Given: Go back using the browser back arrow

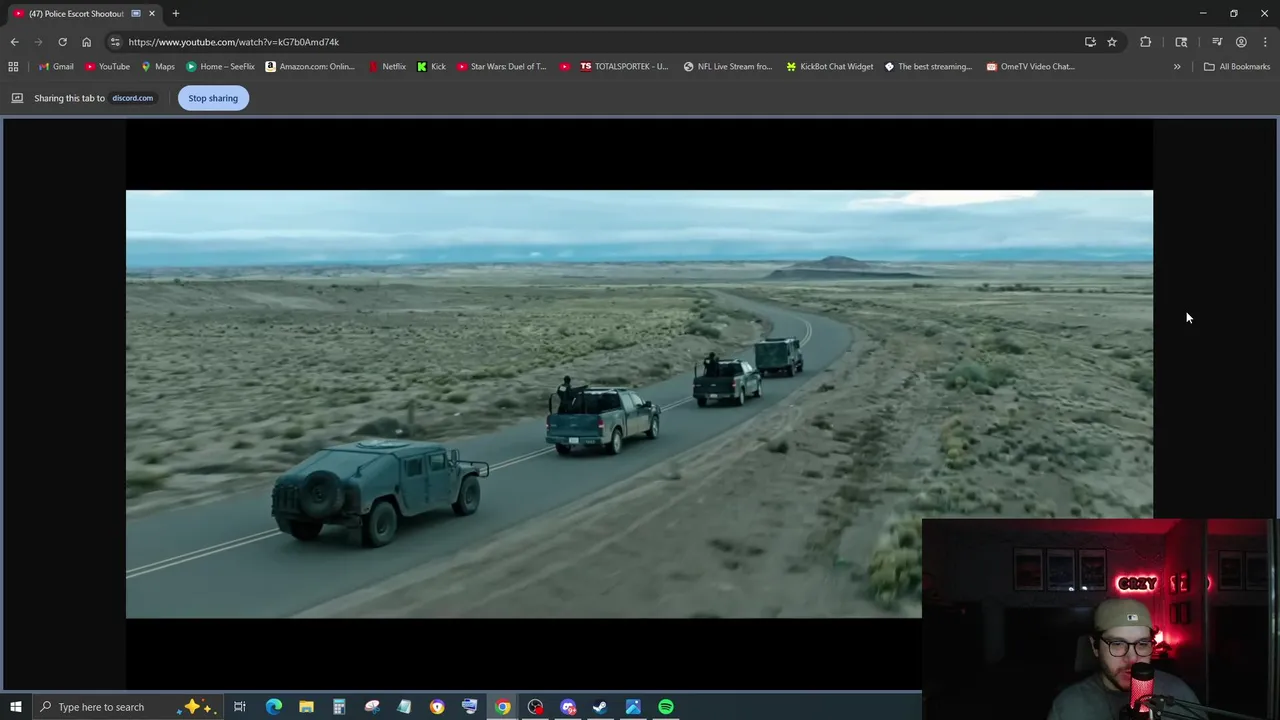Looking at the screenshot, I should coord(14,42).
